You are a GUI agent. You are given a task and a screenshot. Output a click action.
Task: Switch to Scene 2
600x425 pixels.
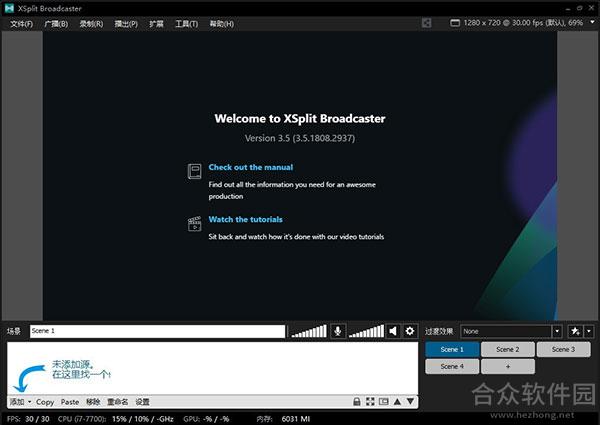click(508, 349)
